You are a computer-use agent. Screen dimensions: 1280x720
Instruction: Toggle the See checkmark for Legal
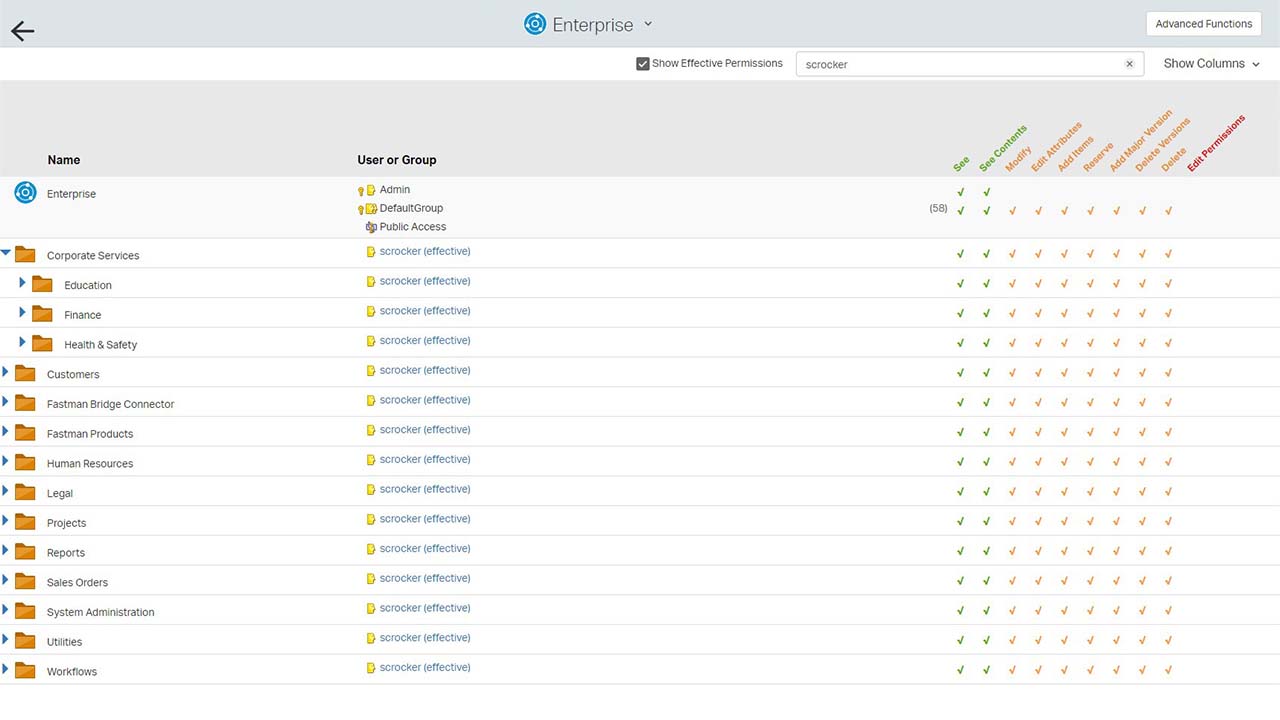(x=961, y=492)
